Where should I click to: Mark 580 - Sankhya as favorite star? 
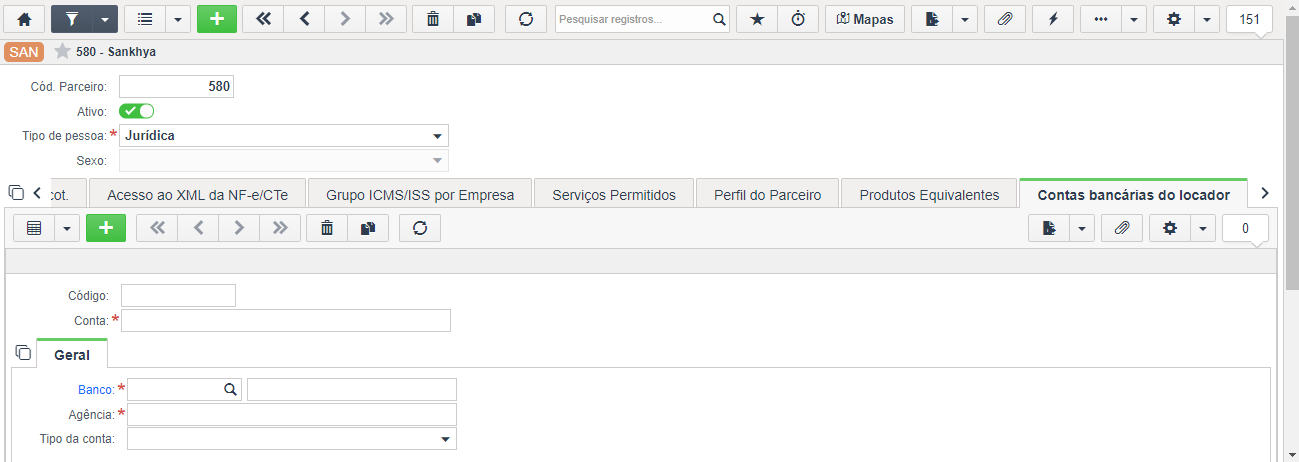62,51
